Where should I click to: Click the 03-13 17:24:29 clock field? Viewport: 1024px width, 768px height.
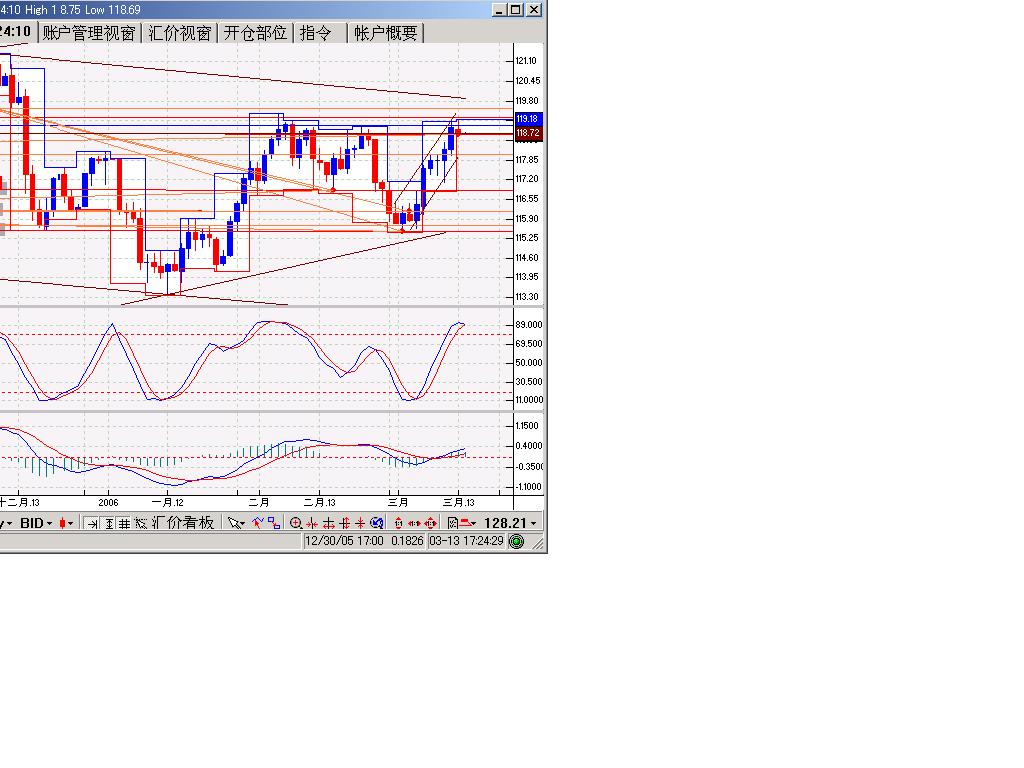pyautogui.click(x=466, y=541)
